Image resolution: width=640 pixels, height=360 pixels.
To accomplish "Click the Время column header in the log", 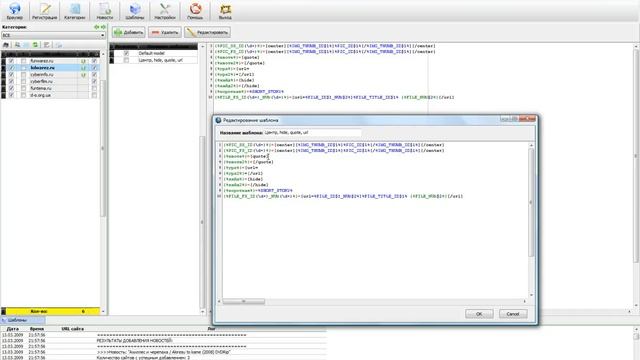I will [x=37, y=329].
